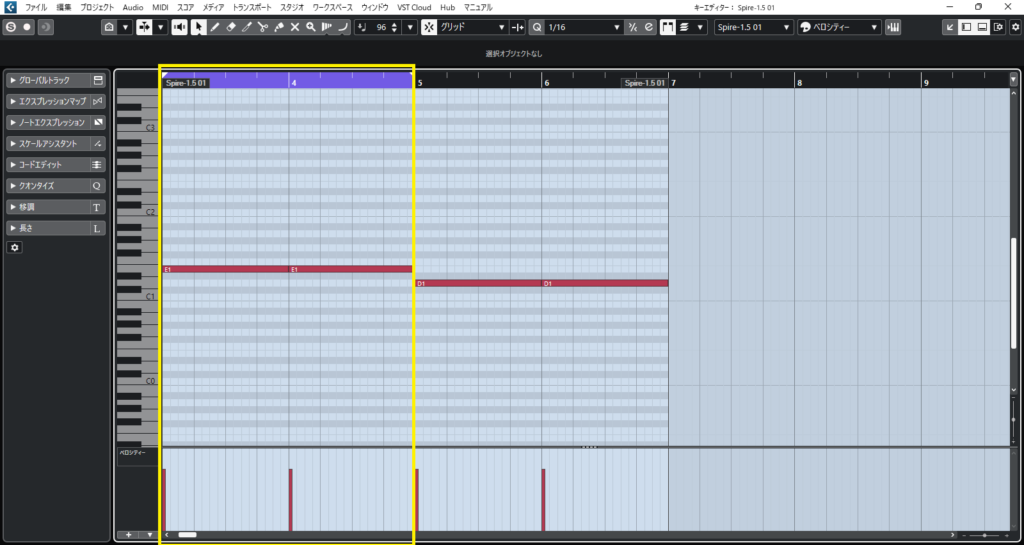Viewport: 1024px width, 545px height.
Task: Select the Split scissors tool
Action: coord(262,27)
